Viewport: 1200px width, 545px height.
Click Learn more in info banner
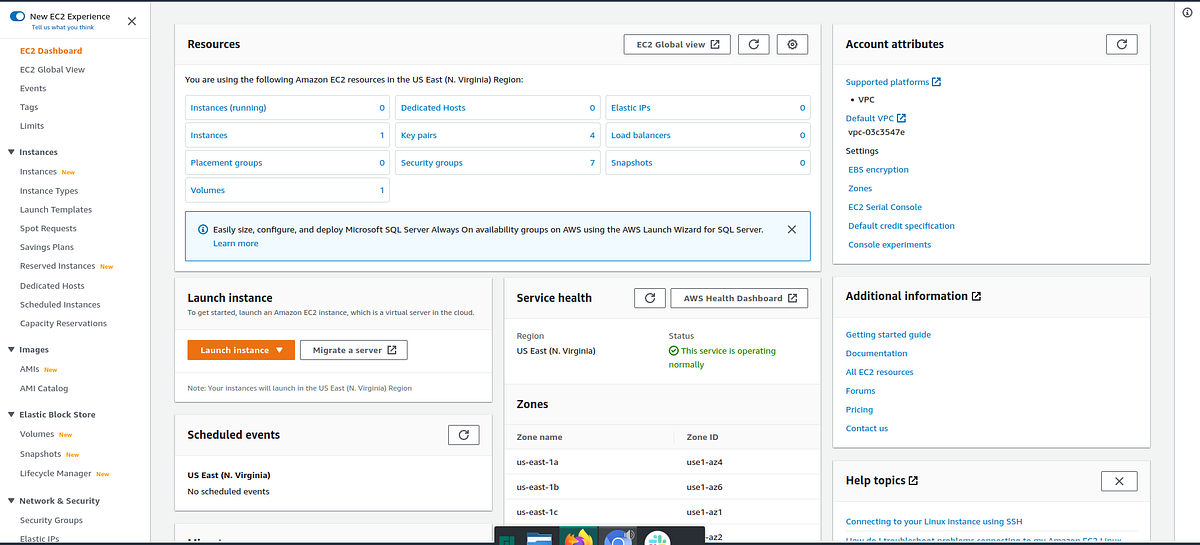point(235,244)
